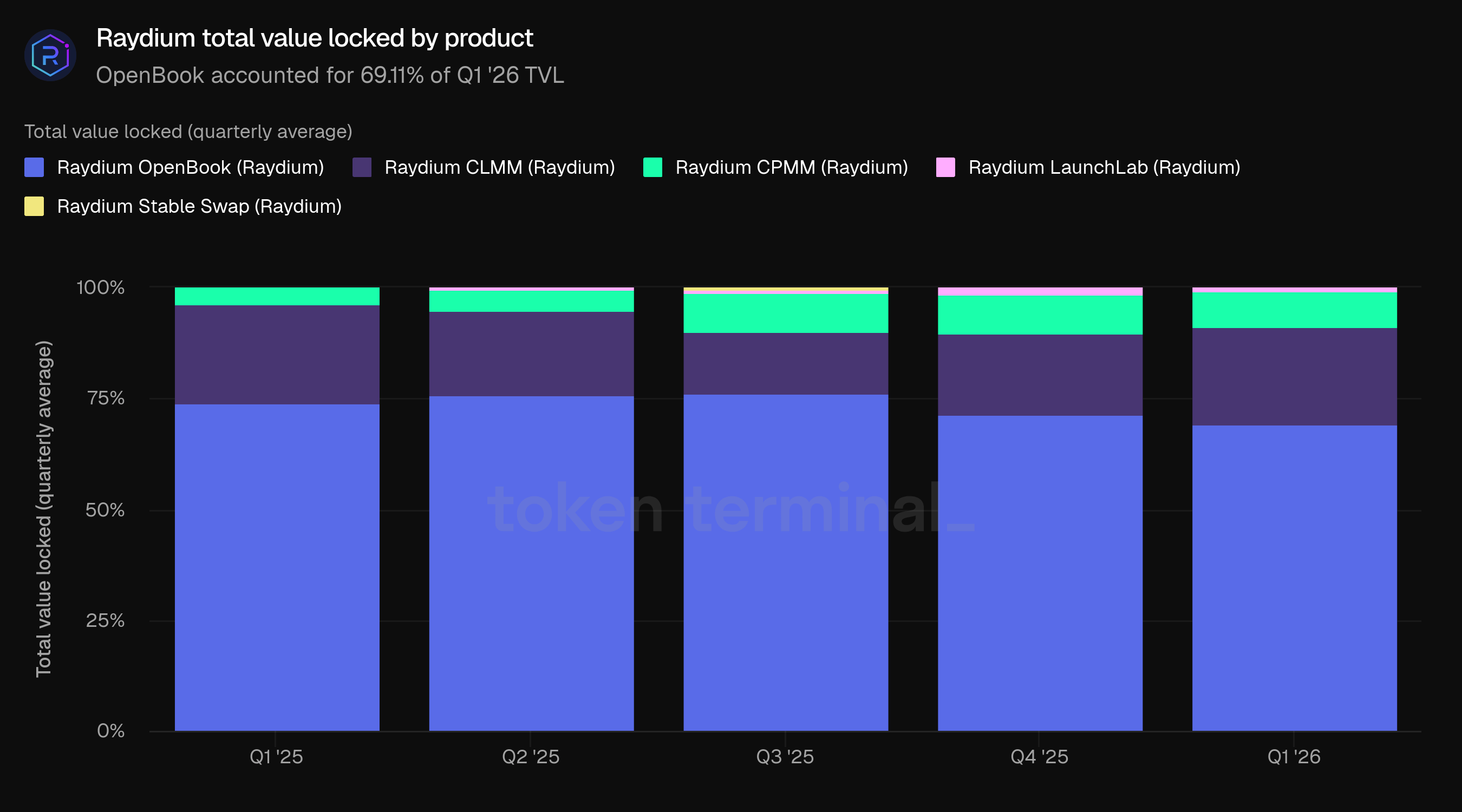
Task: Click the green Raydium CPMM legend swatch
Action: (x=652, y=167)
